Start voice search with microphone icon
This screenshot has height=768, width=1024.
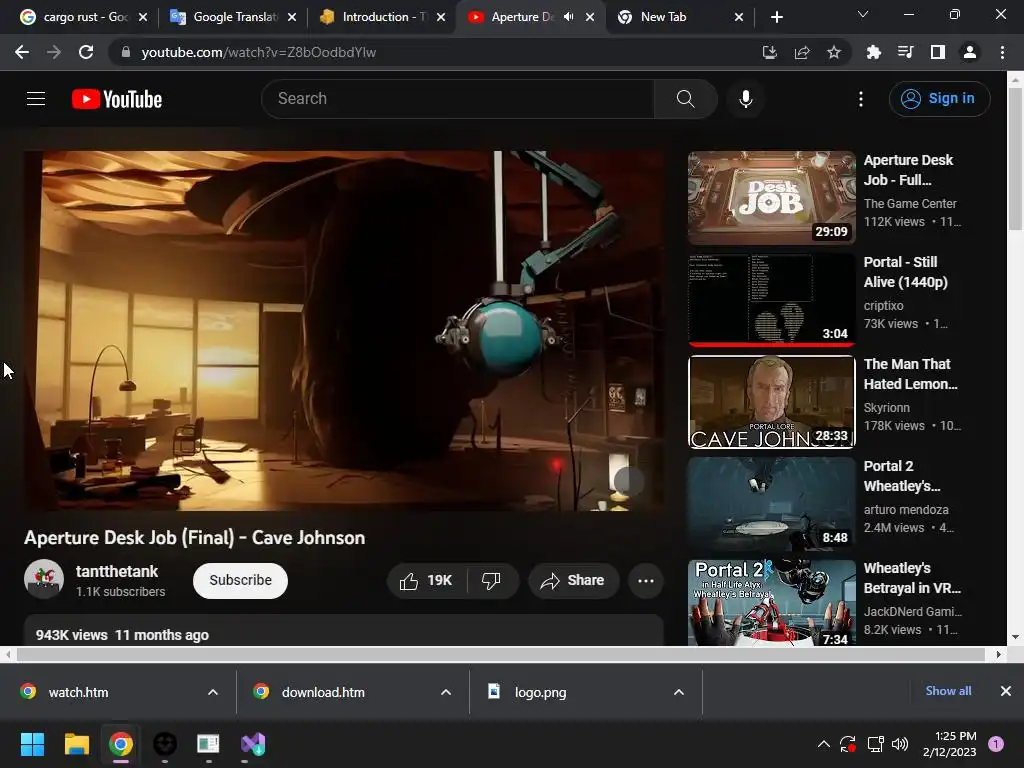[745, 99]
